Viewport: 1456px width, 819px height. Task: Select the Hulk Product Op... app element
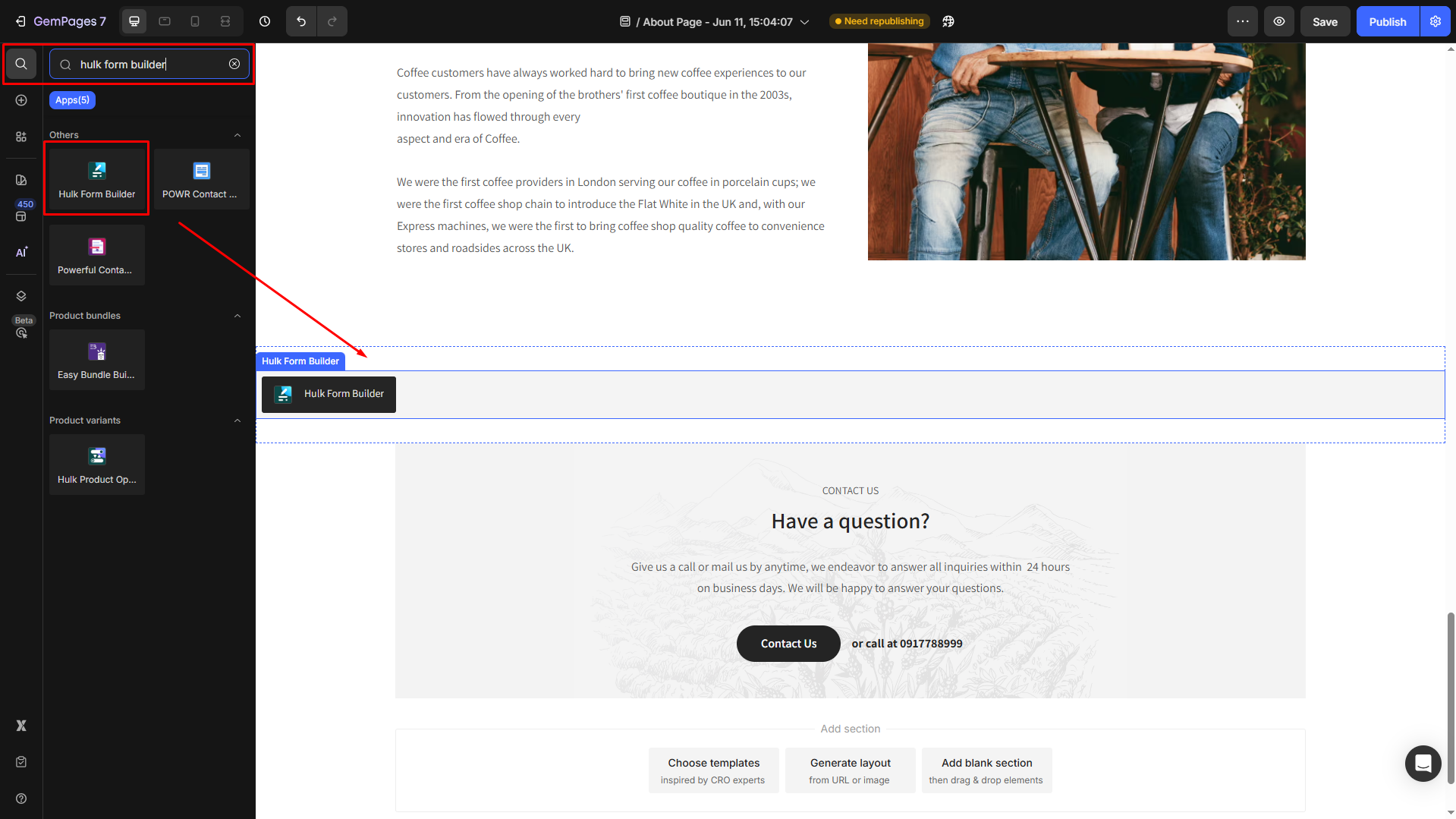[97, 465]
